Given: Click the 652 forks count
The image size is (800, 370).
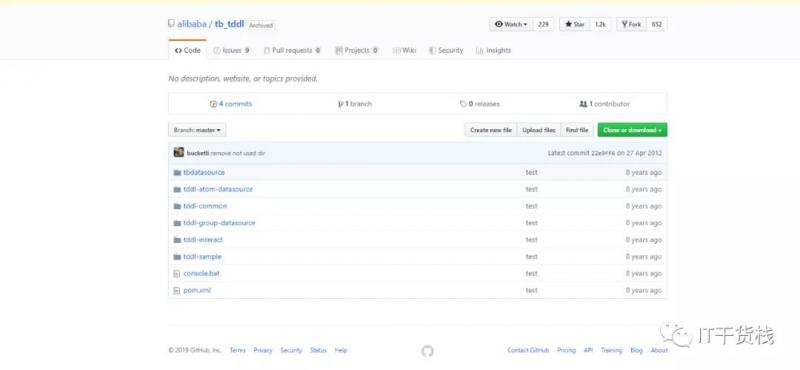Looking at the screenshot, I should click(657, 24).
